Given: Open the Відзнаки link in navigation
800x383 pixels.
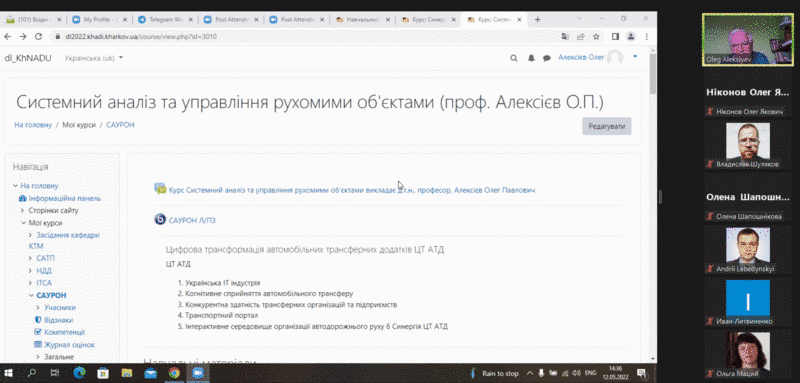Looking at the screenshot, I should (58, 320).
